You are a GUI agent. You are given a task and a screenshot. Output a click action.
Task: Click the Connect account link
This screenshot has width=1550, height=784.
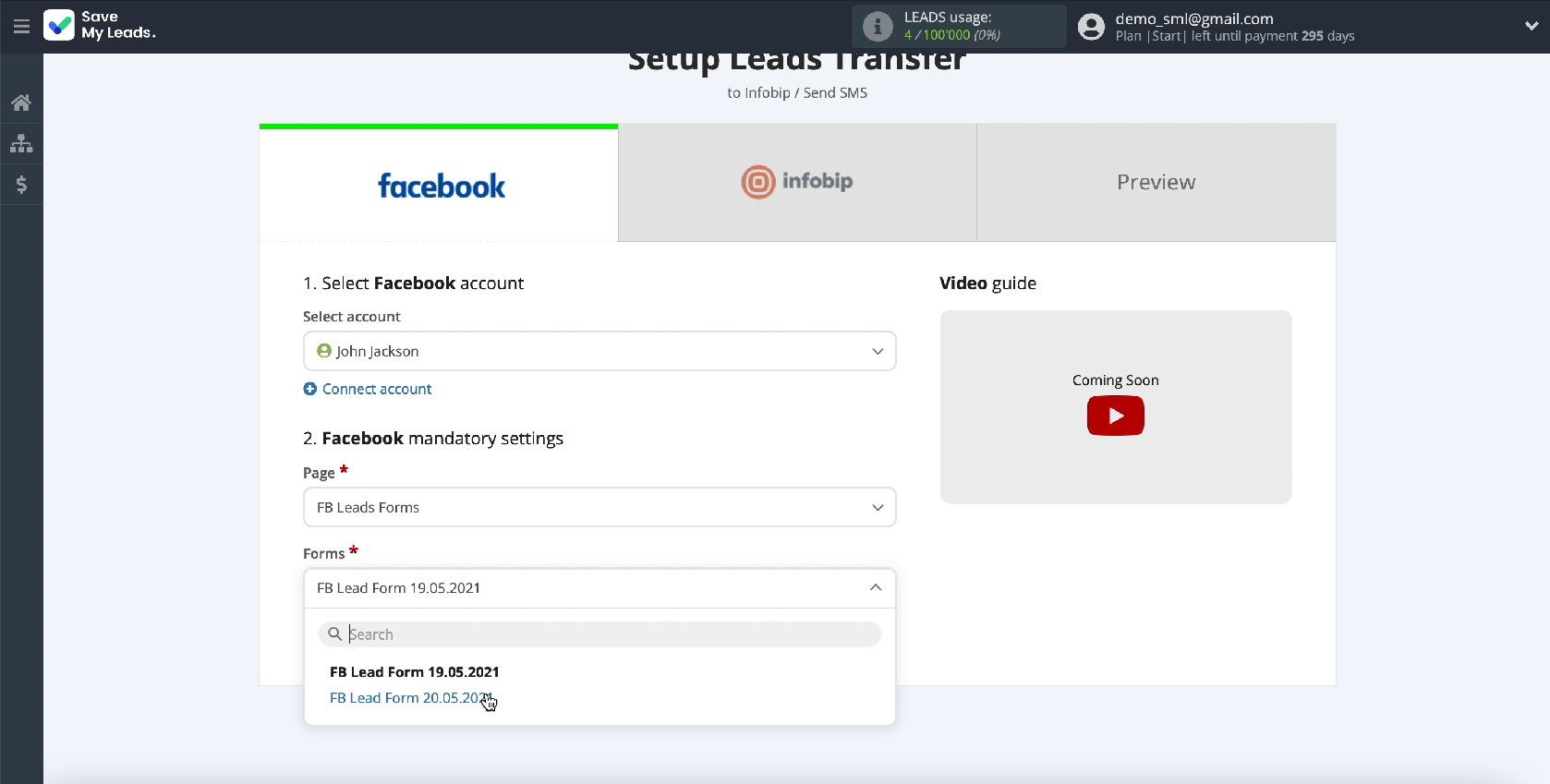click(377, 389)
